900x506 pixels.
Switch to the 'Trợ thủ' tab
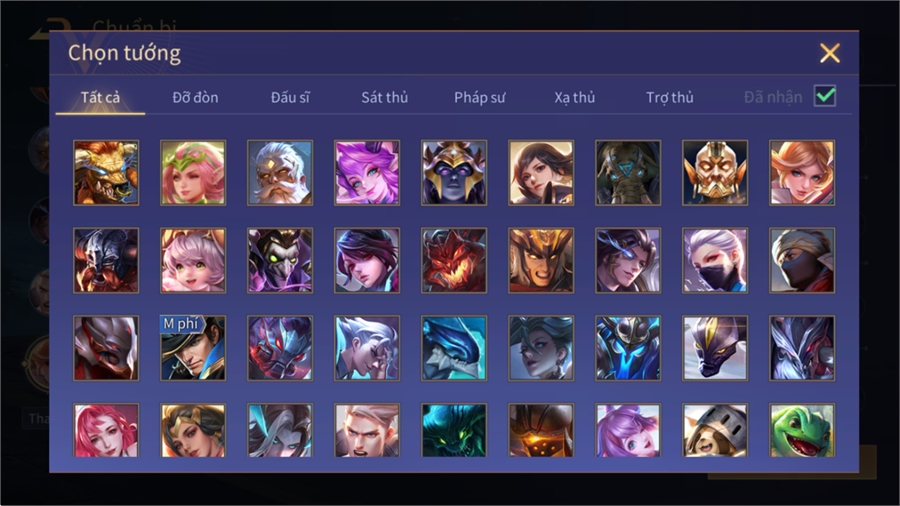coord(670,98)
